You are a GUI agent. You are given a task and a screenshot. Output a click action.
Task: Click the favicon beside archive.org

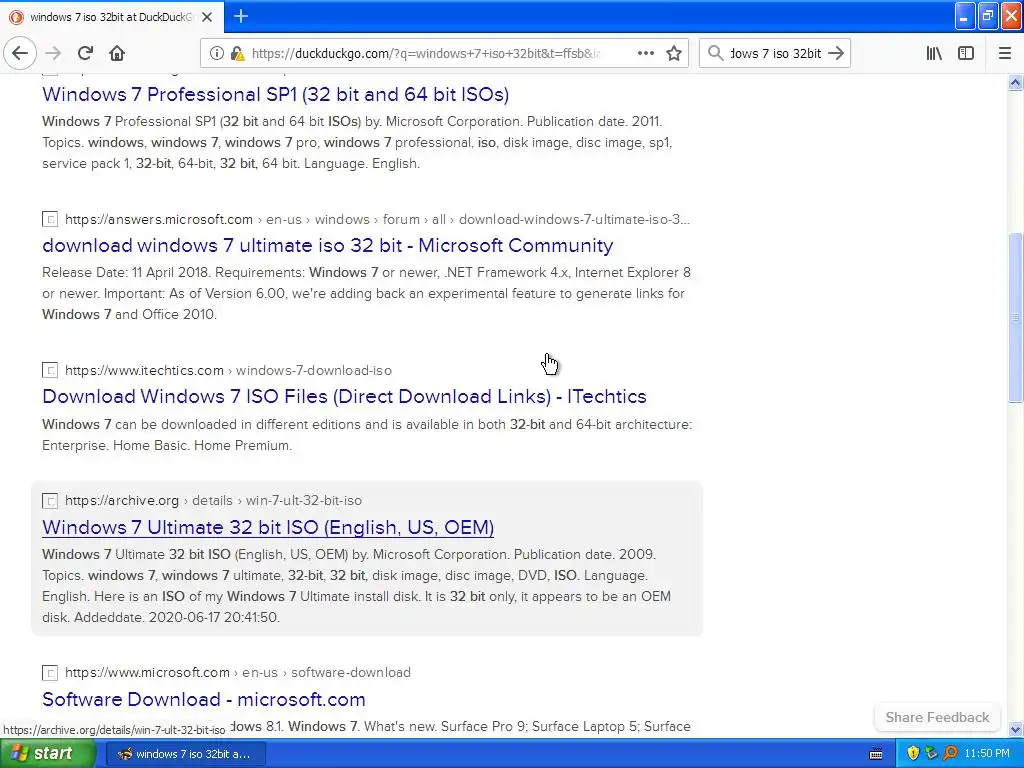(x=50, y=501)
